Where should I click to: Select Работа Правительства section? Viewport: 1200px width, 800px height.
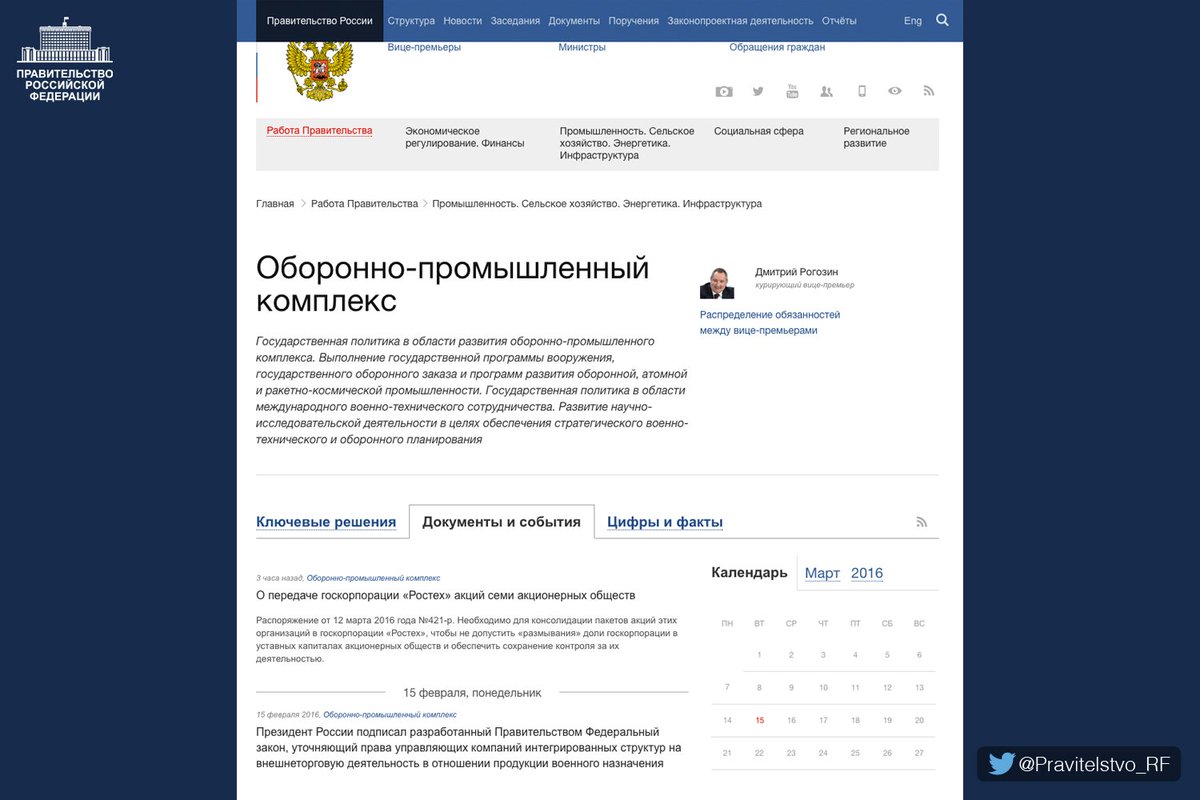[319, 130]
